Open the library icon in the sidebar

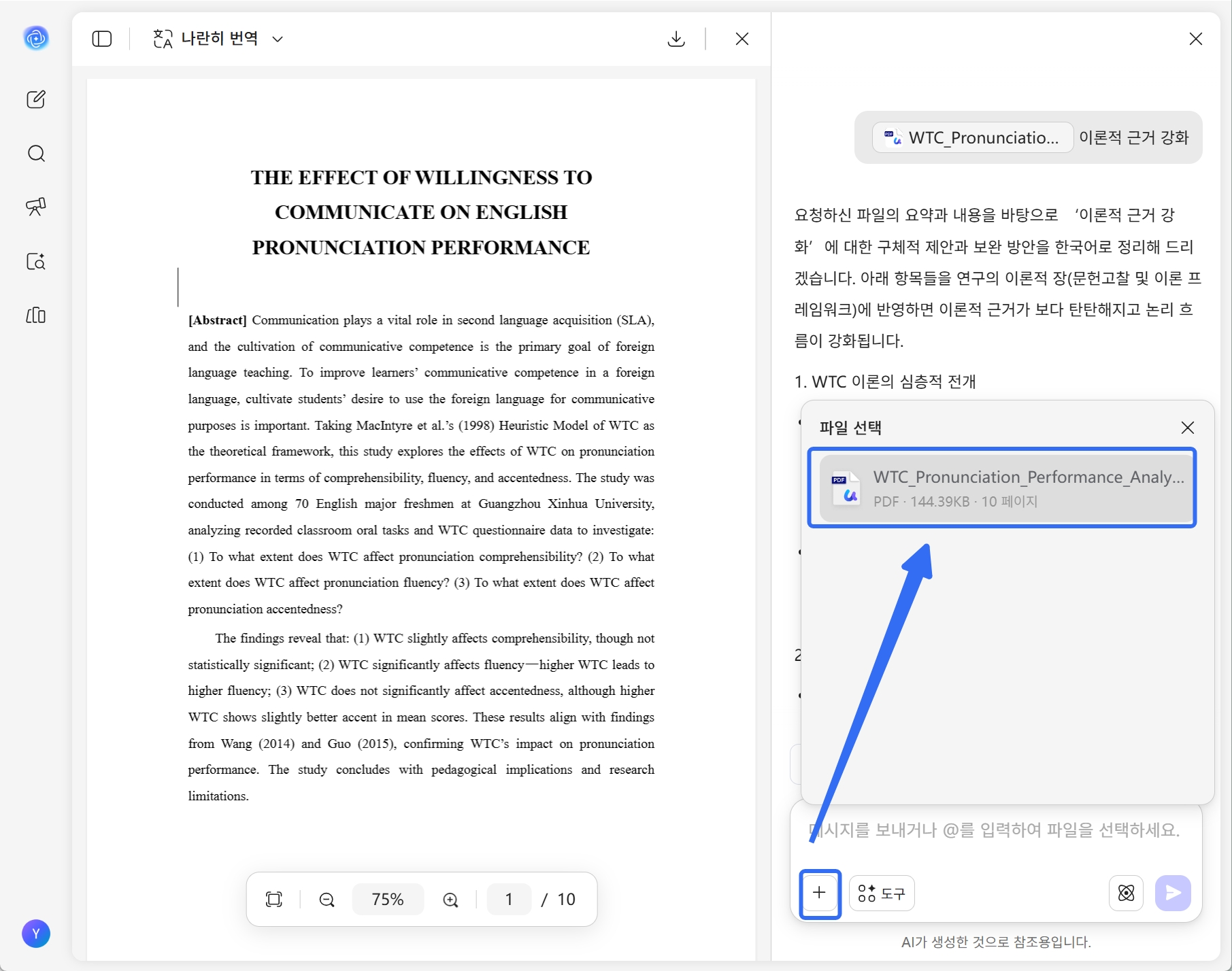pyautogui.click(x=35, y=316)
